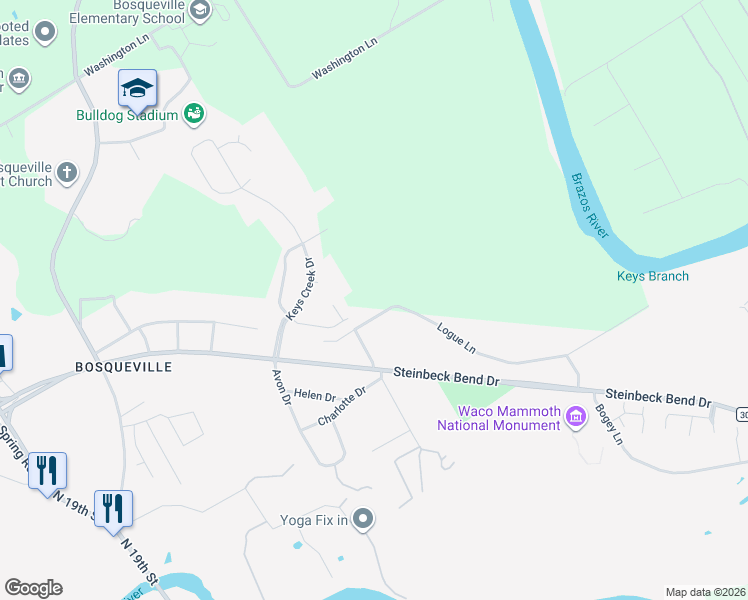The height and width of the screenshot is (600, 748).
Task: Click the partial blue marker at left edge
Action: tap(5, 355)
